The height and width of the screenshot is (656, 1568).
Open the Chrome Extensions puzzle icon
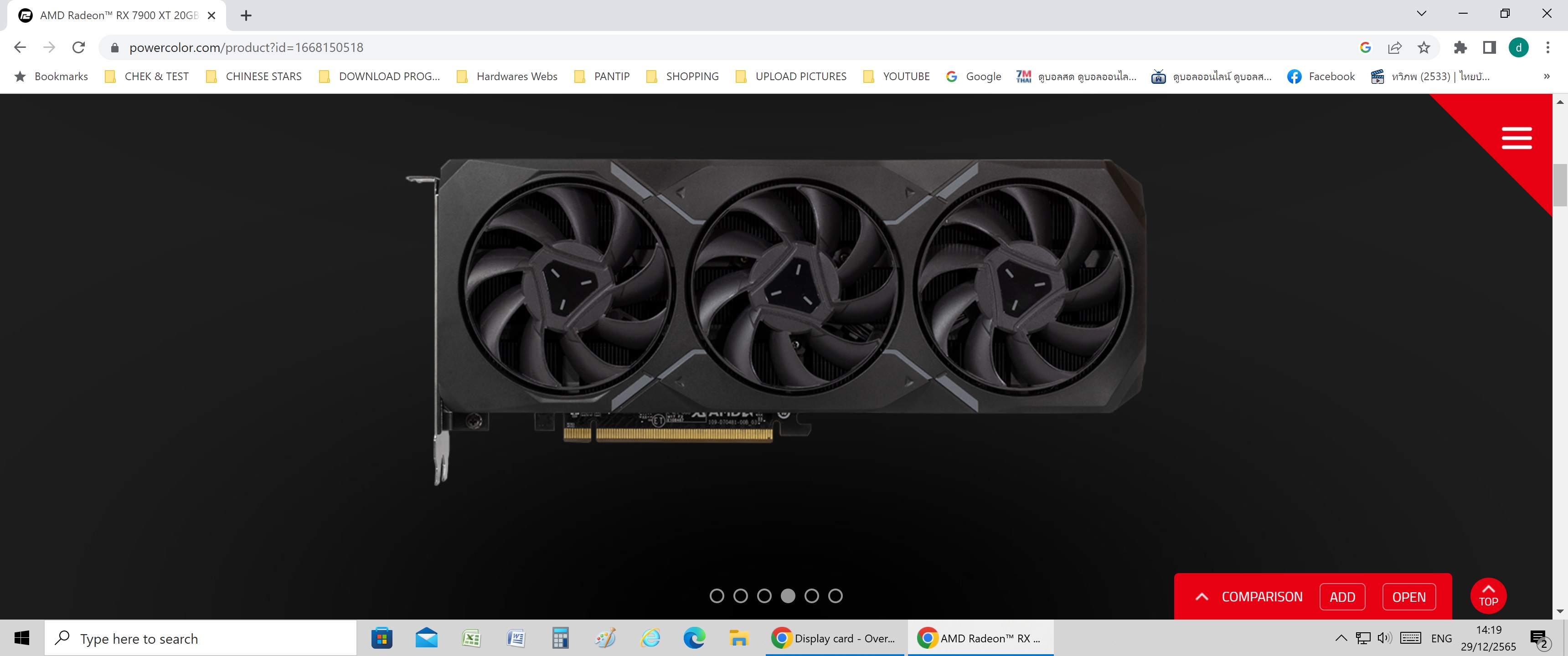coord(1460,47)
